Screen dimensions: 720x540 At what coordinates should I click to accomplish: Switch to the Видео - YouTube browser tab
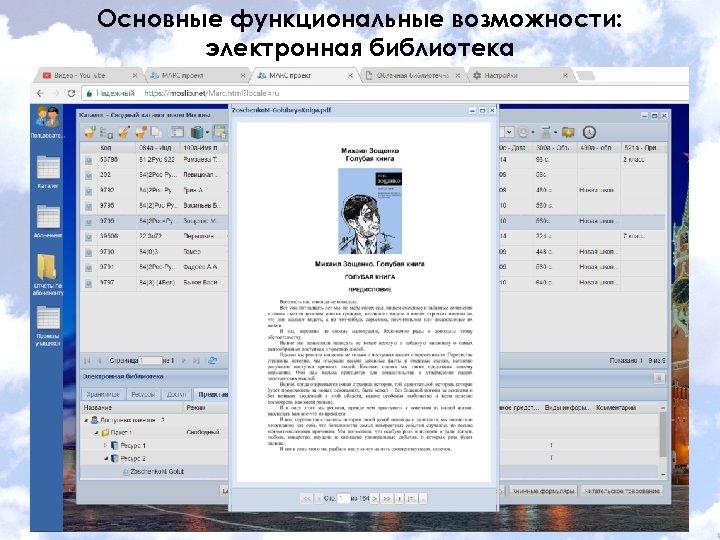click(90, 75)
